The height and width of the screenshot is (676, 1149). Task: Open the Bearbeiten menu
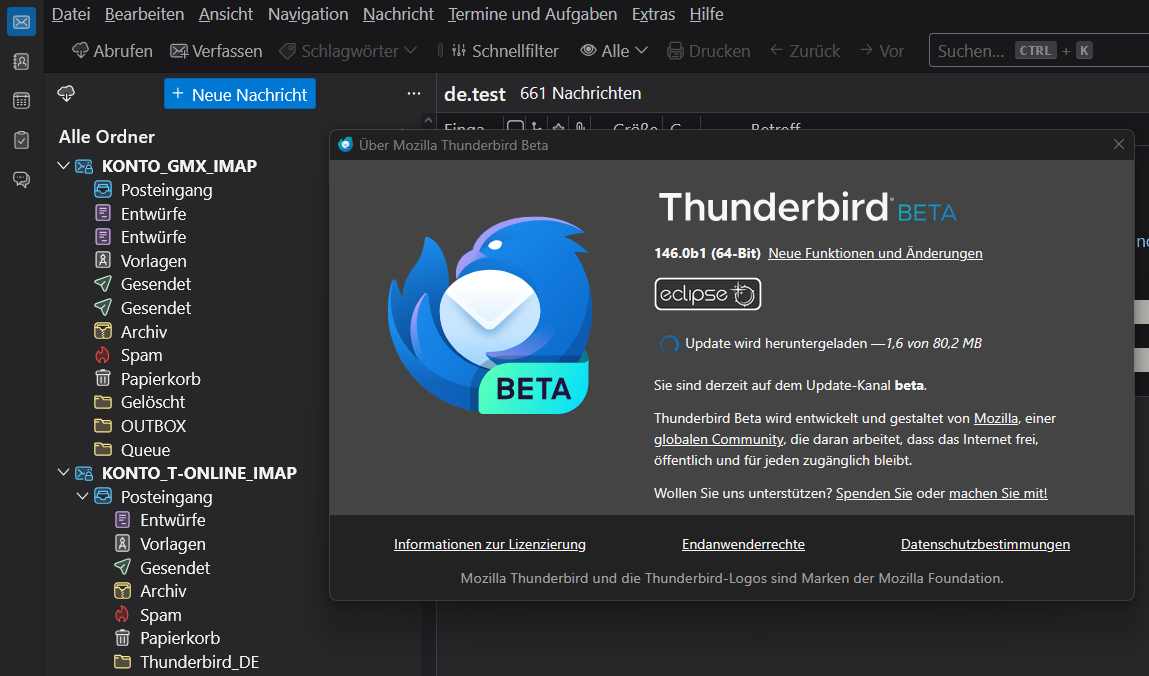pyautogui.click(x=144, y=14)
